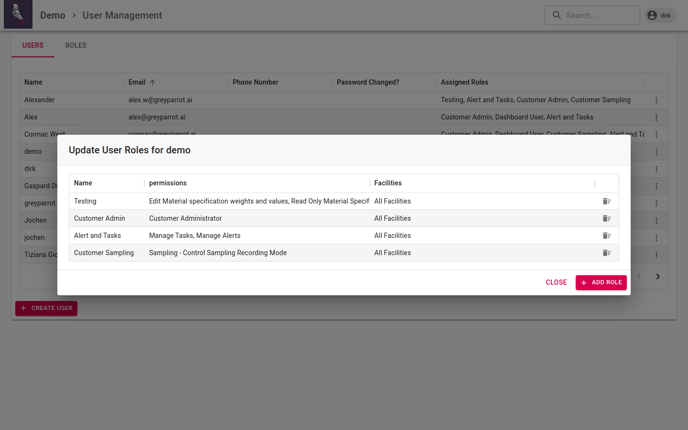Select the Customer Admin name cell
Screen dimensions: 688x430
click(x=100, y=218)
